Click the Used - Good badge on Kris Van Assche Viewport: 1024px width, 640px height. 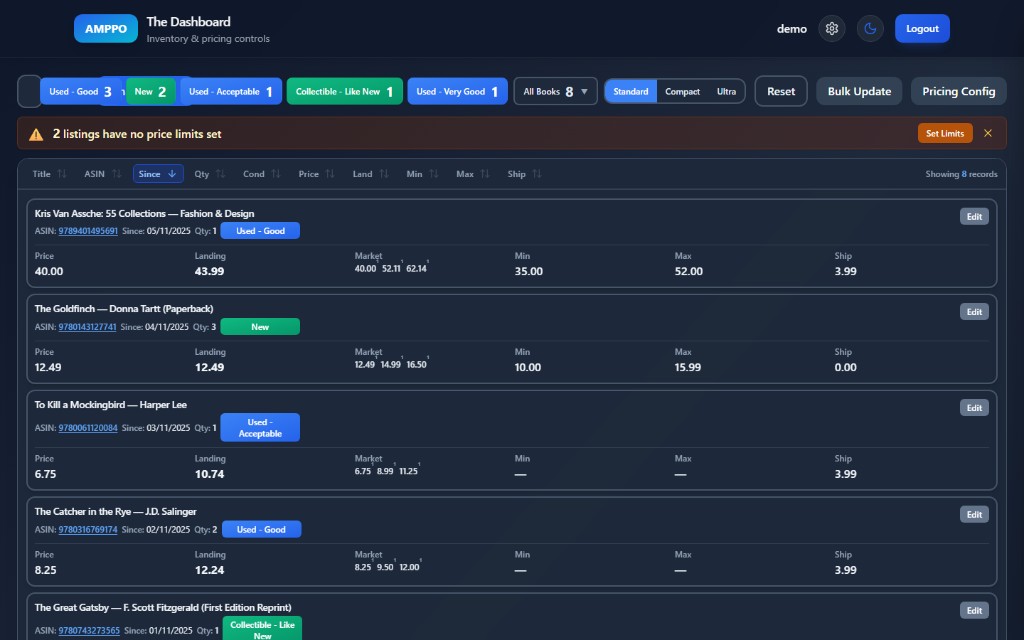[260, 231]
